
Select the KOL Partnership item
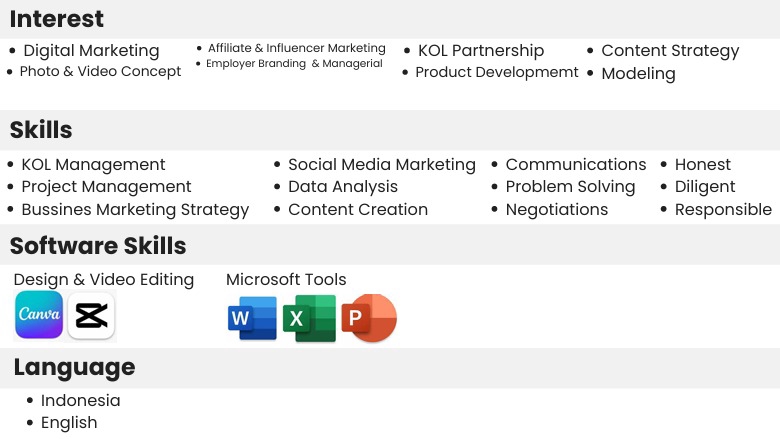coord(481,51)
